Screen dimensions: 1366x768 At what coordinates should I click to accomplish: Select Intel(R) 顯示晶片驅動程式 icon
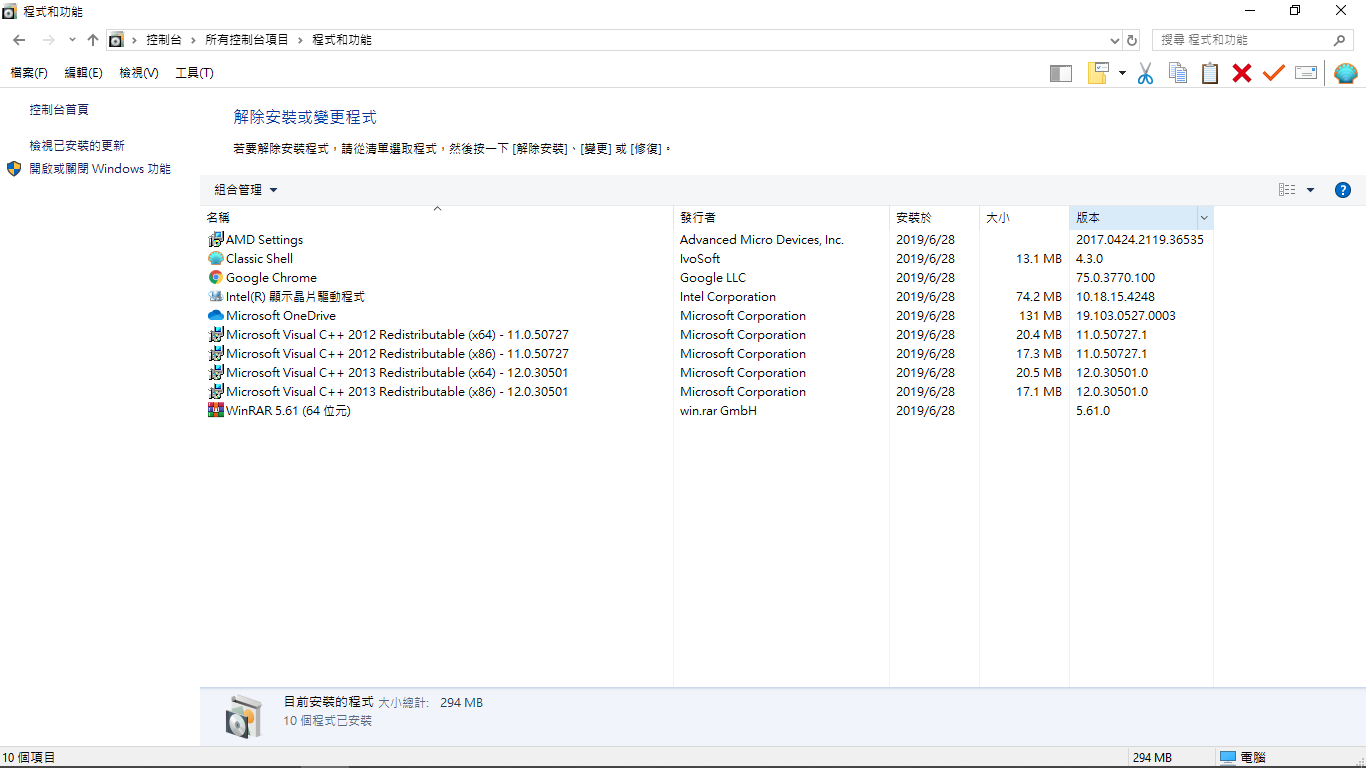click(216, 297)
